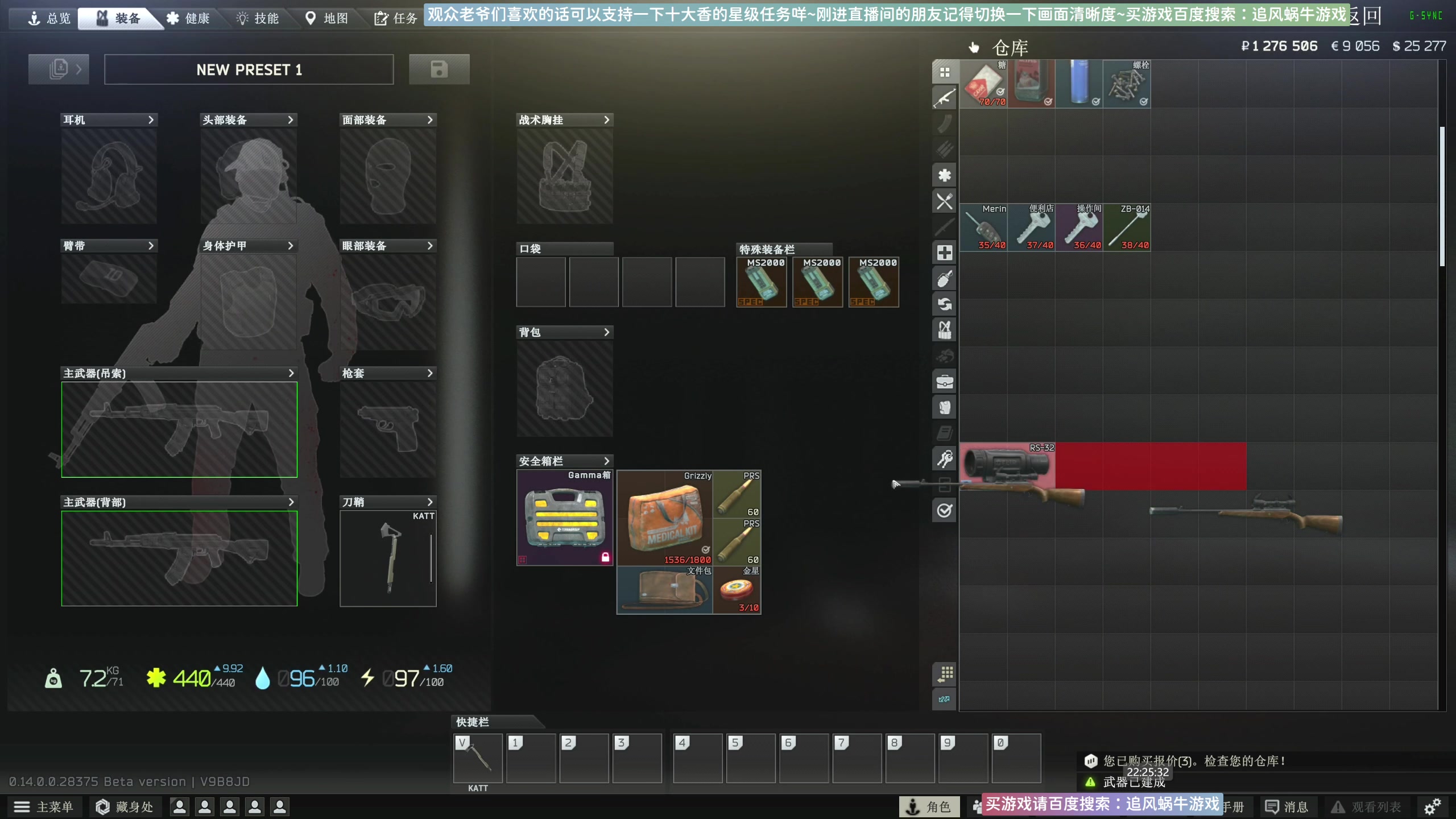Click the NEW PRESET 1 name field
Screen dimensions: 1456x819
[249, 69]
